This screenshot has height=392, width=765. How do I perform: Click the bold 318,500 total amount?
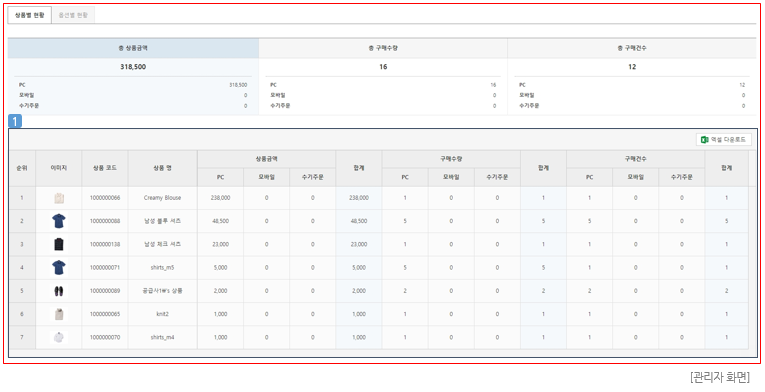133,67
